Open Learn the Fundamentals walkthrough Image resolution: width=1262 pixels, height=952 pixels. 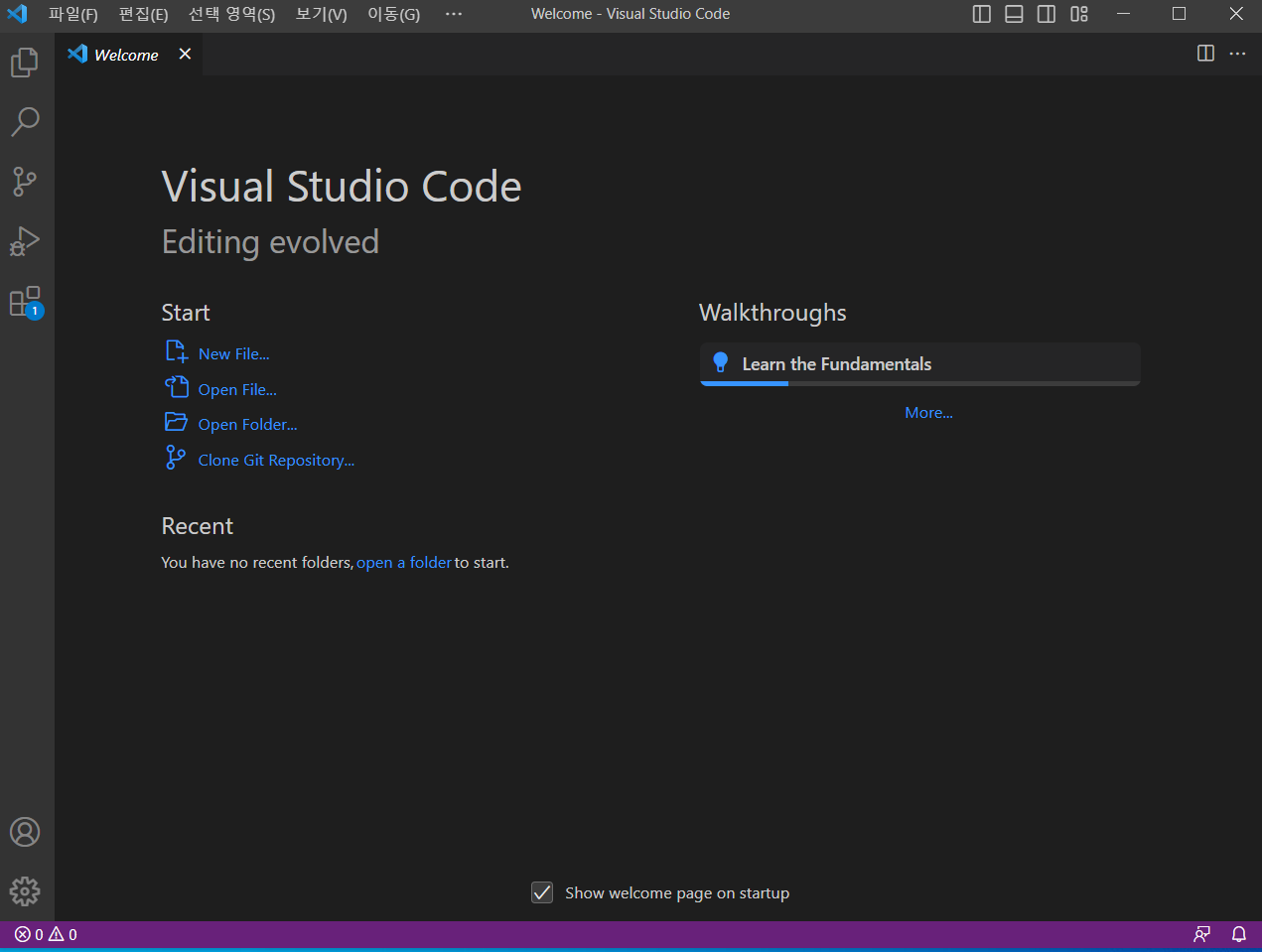[x=920, y=364]
